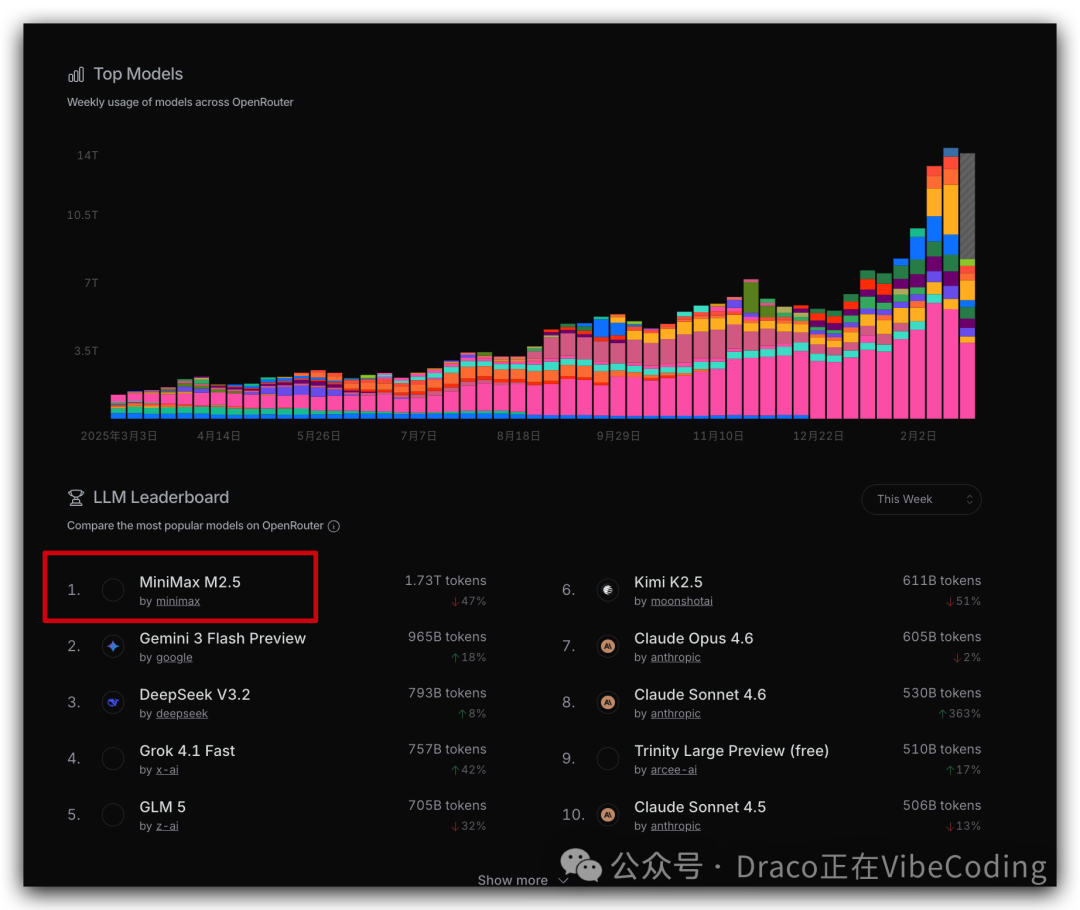Open the Gemini 3 Flash Preview model
Viewport: 1080px width, 910px height.
tap(222, 639)
